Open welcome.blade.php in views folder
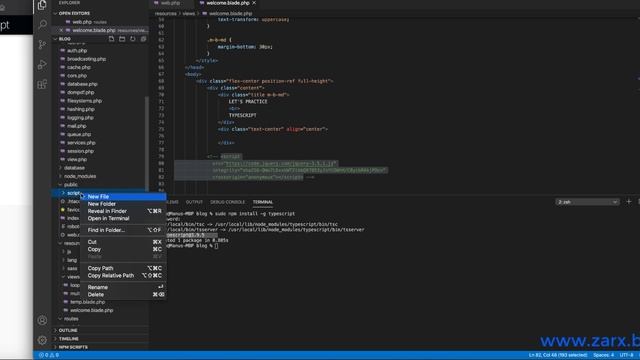 pyautogui.click(x=91, y=310)
